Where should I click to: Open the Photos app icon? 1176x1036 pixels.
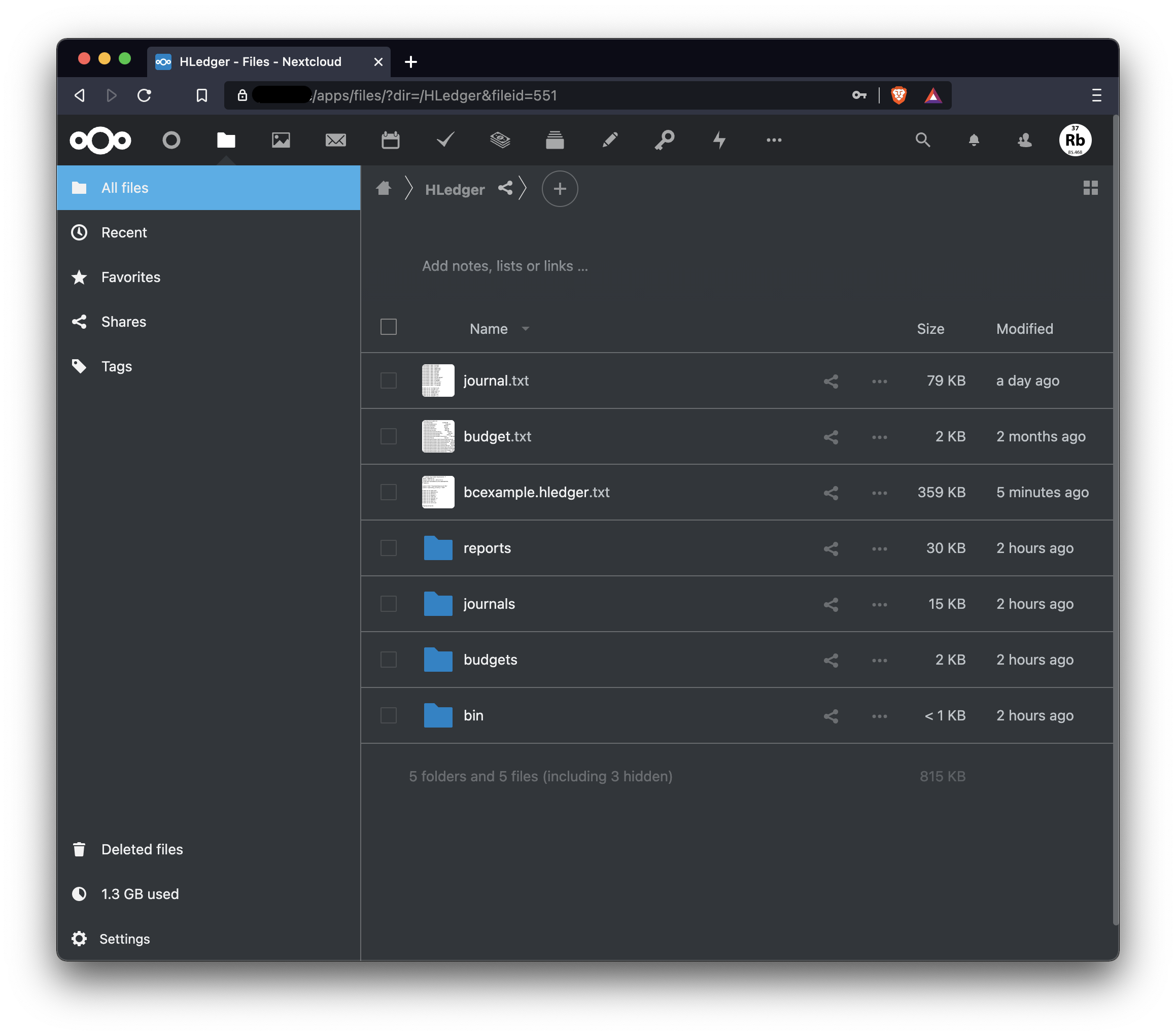pyautogui.click(x=281, y=140)
